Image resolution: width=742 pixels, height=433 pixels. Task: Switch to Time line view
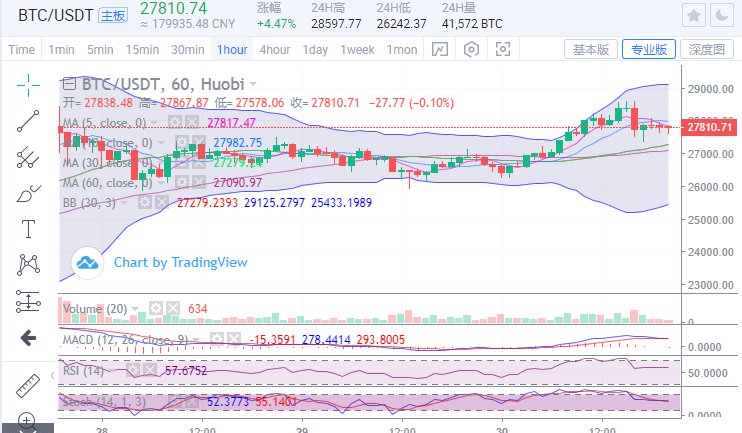pyautogui.click(x=22, y=50)
